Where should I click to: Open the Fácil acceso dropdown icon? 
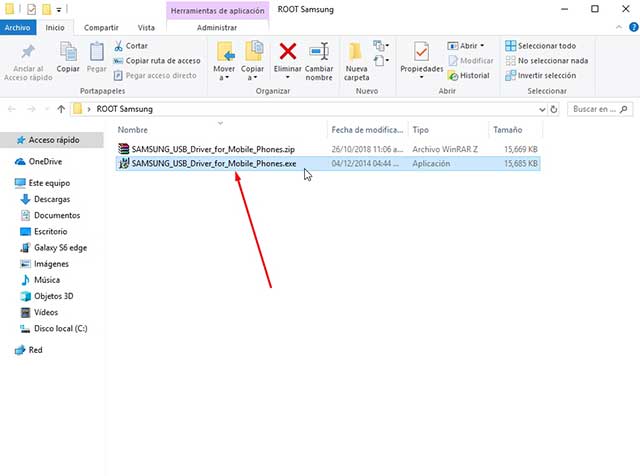tap(381, 61)
